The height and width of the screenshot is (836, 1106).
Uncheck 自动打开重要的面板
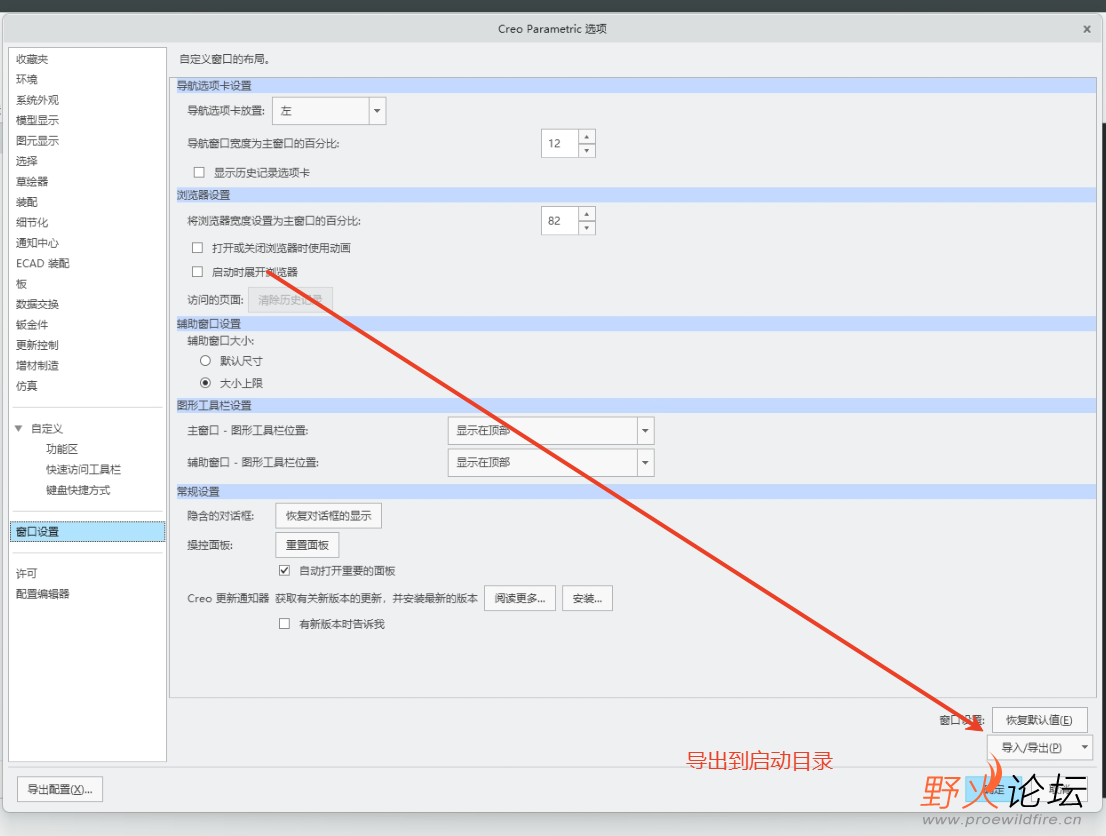click(x=284, y=570)
